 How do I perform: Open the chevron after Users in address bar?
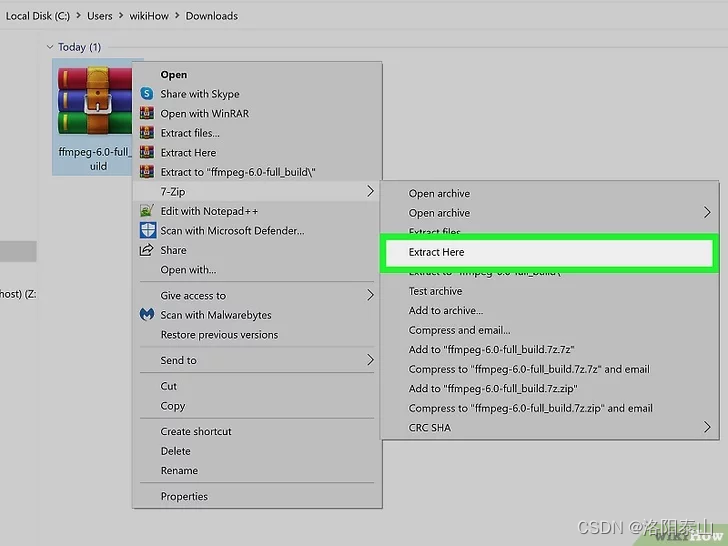tap(121, 16)
